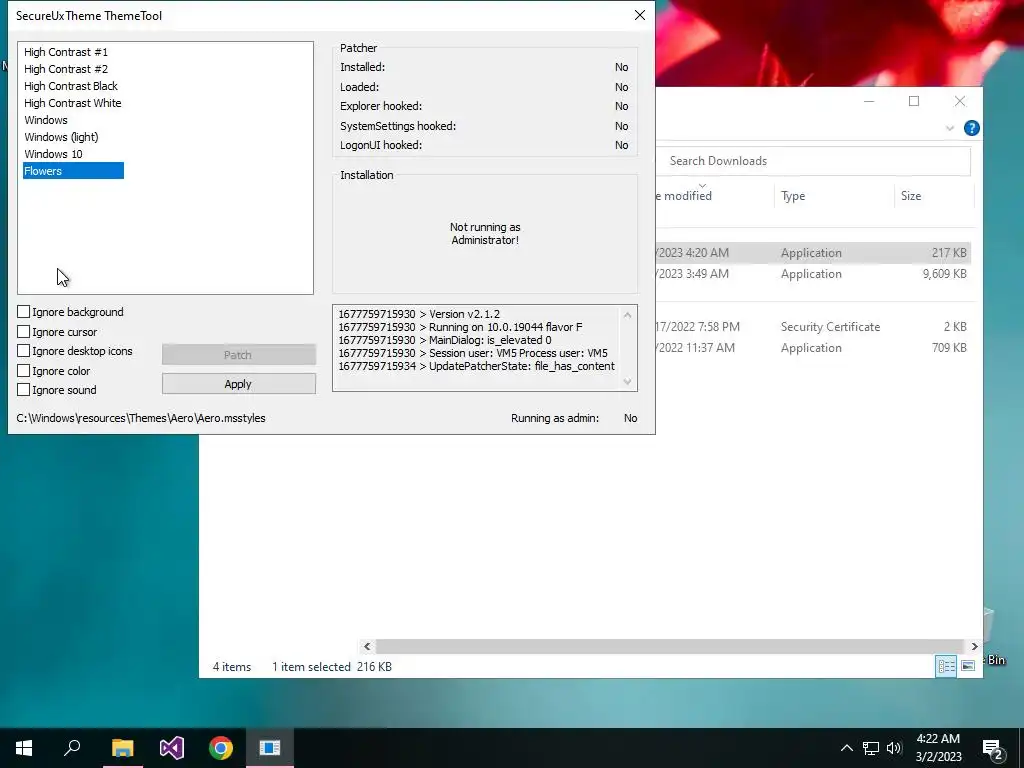Click Explorer scrollbar left arrow
Viewport: 1024px width, 768px height.
(367, 646)
